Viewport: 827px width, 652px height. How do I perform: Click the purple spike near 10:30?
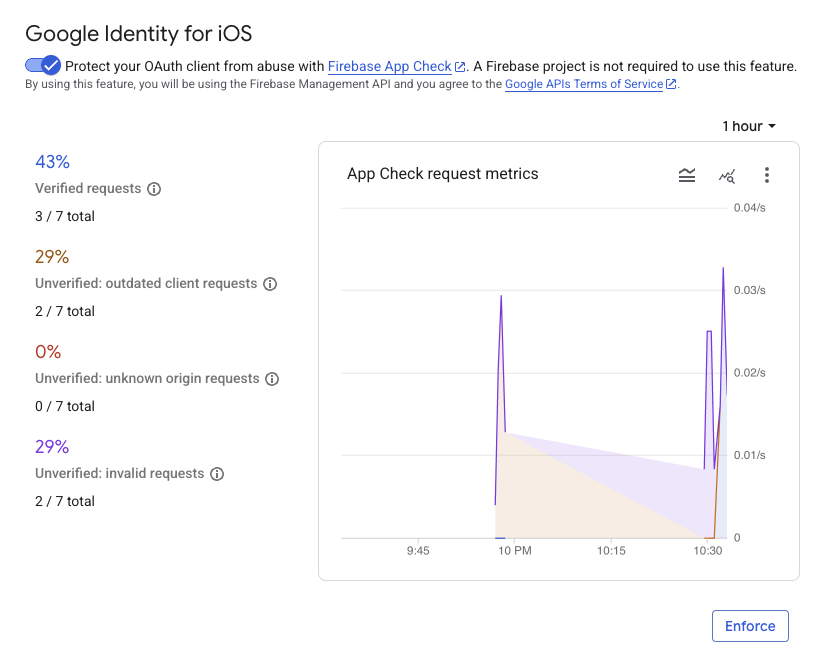722,270
